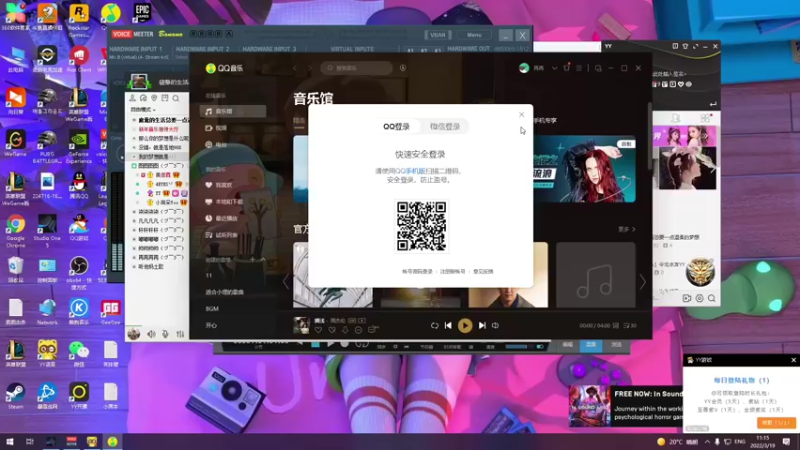
Task: Create a new playlist with the plus icon
Action: (x=252, y=260)
